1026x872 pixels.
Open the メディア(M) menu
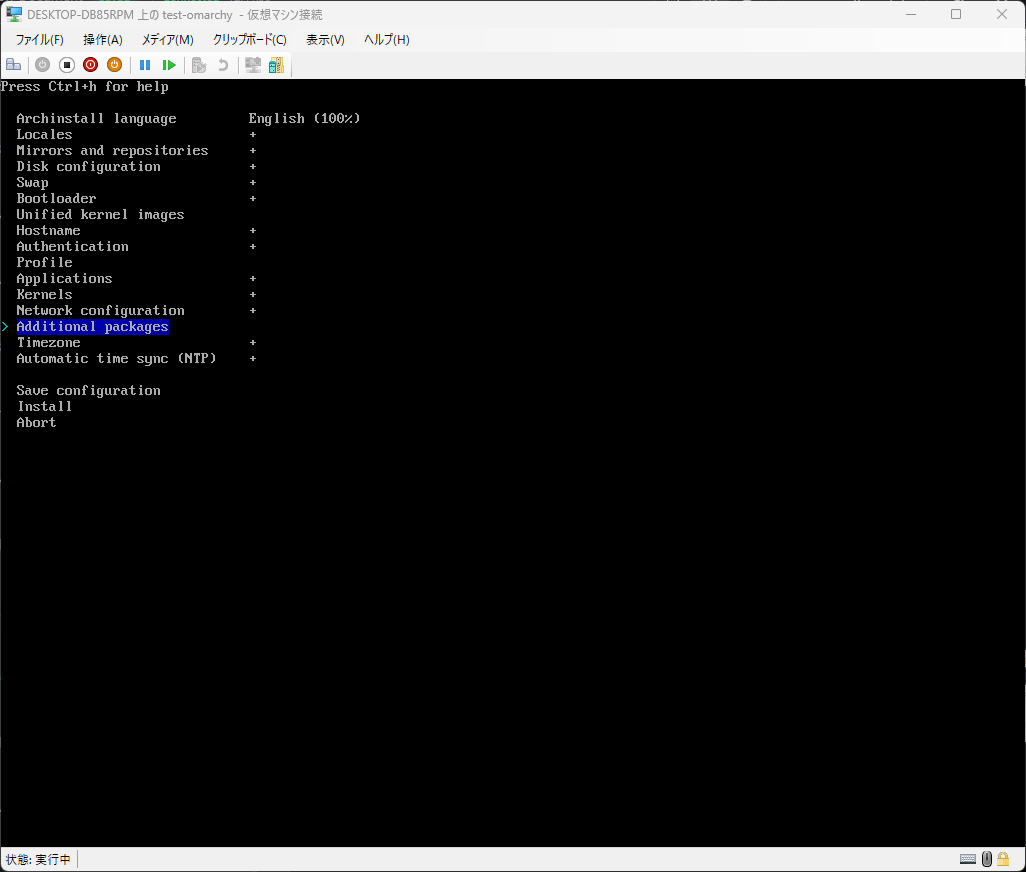point(168,40)
